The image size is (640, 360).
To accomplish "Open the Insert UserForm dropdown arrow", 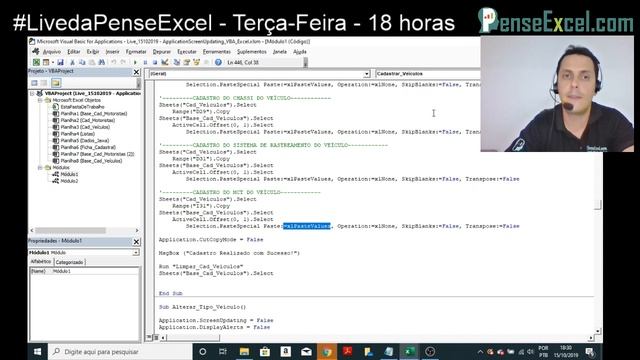I will tap(52, 62).
